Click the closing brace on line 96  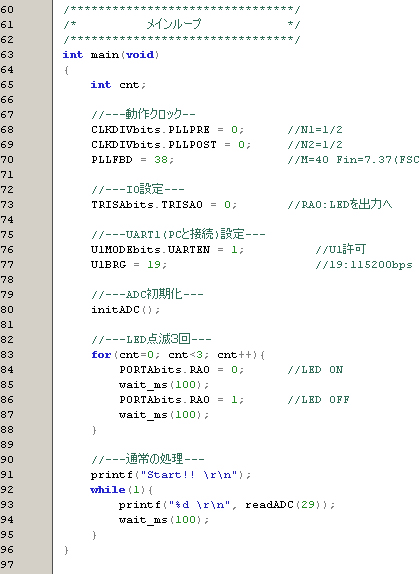tap(66, 550)
